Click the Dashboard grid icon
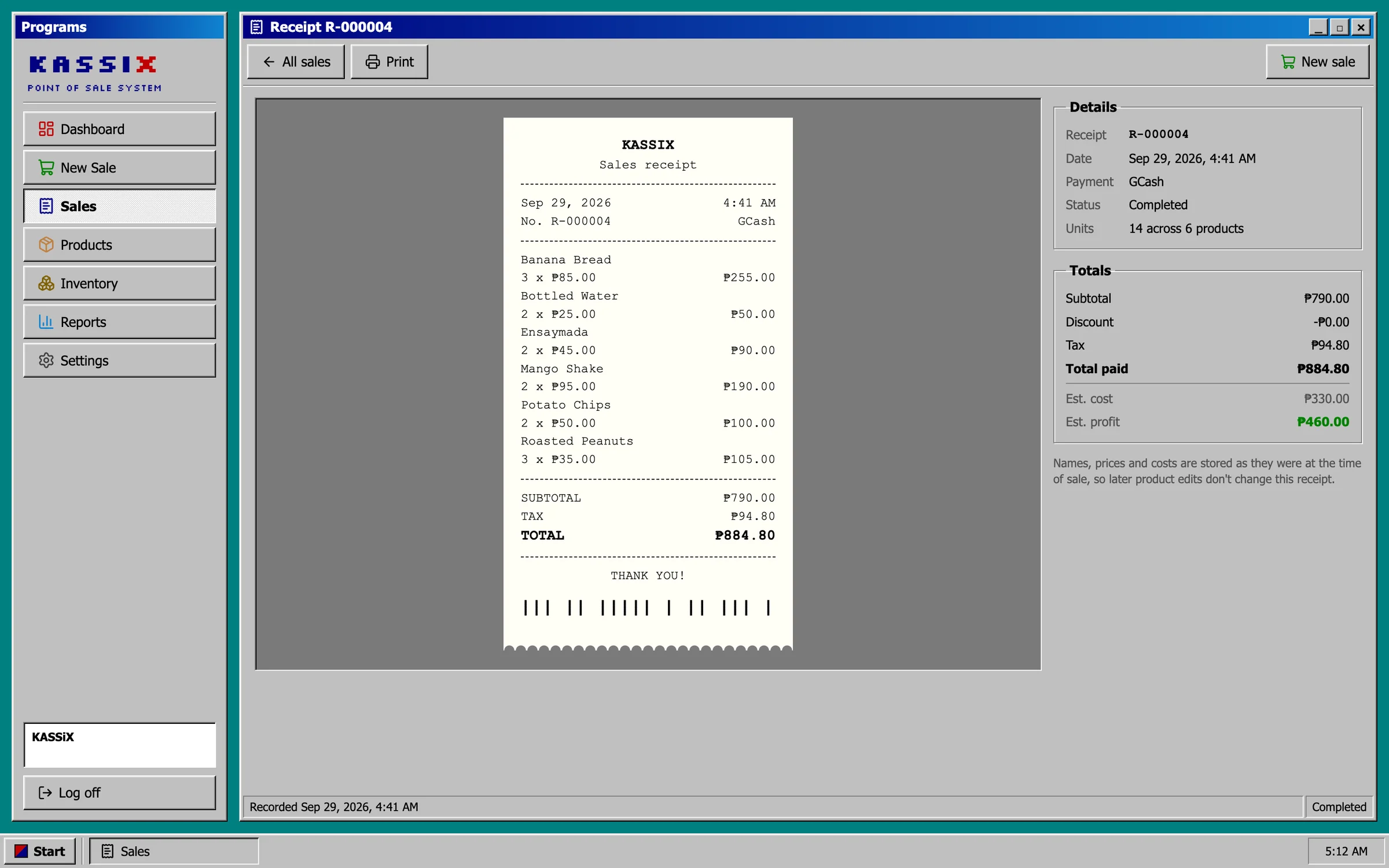 click(x=46, y=128)
